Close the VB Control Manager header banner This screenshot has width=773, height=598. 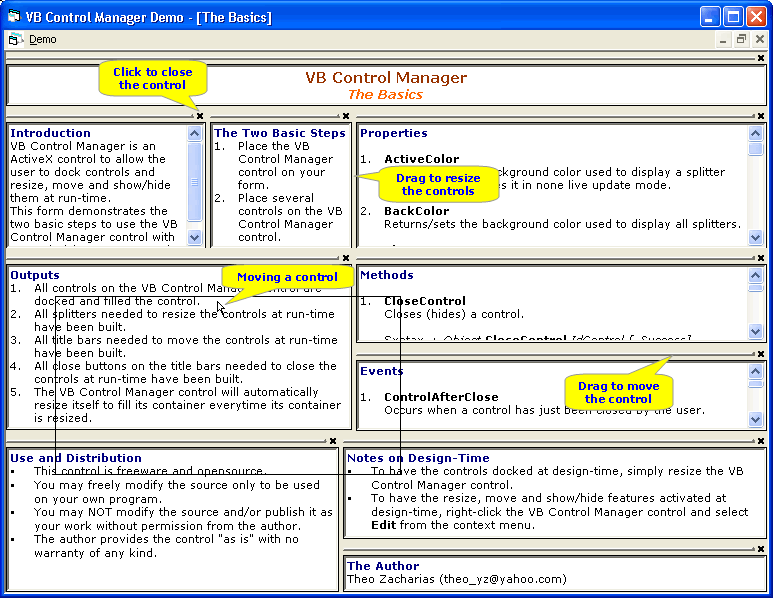coord(761,59)
